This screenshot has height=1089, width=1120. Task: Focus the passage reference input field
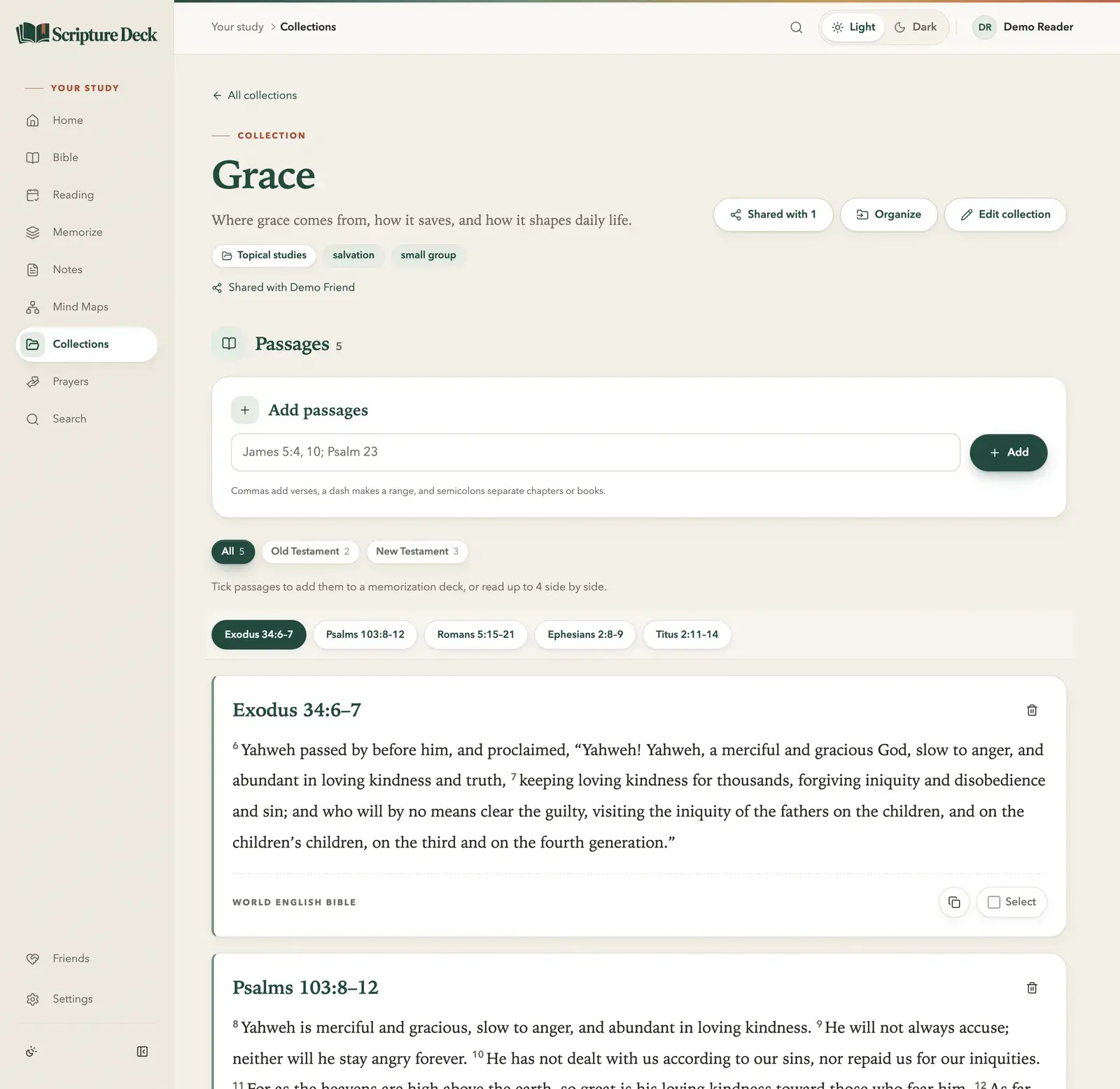pyautogui.click(x=595, y=452)
